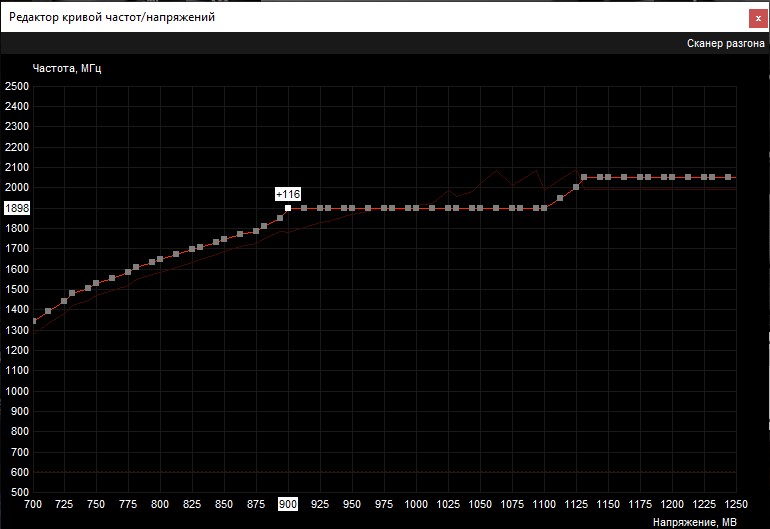
Task: Select the curve point at 875 mV
Action: [256, 231]
